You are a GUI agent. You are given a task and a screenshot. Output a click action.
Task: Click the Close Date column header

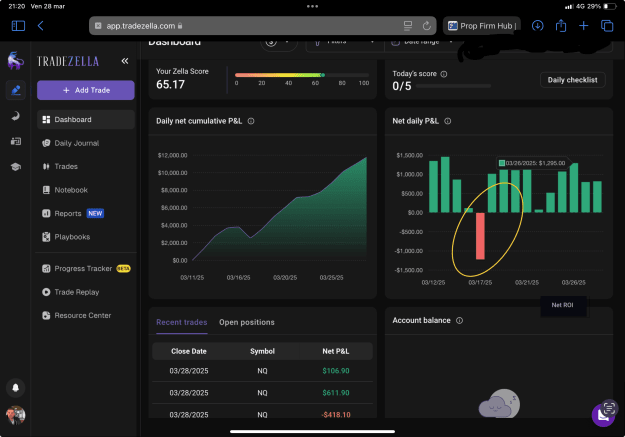pyautogui.click(x=189, y=351)
